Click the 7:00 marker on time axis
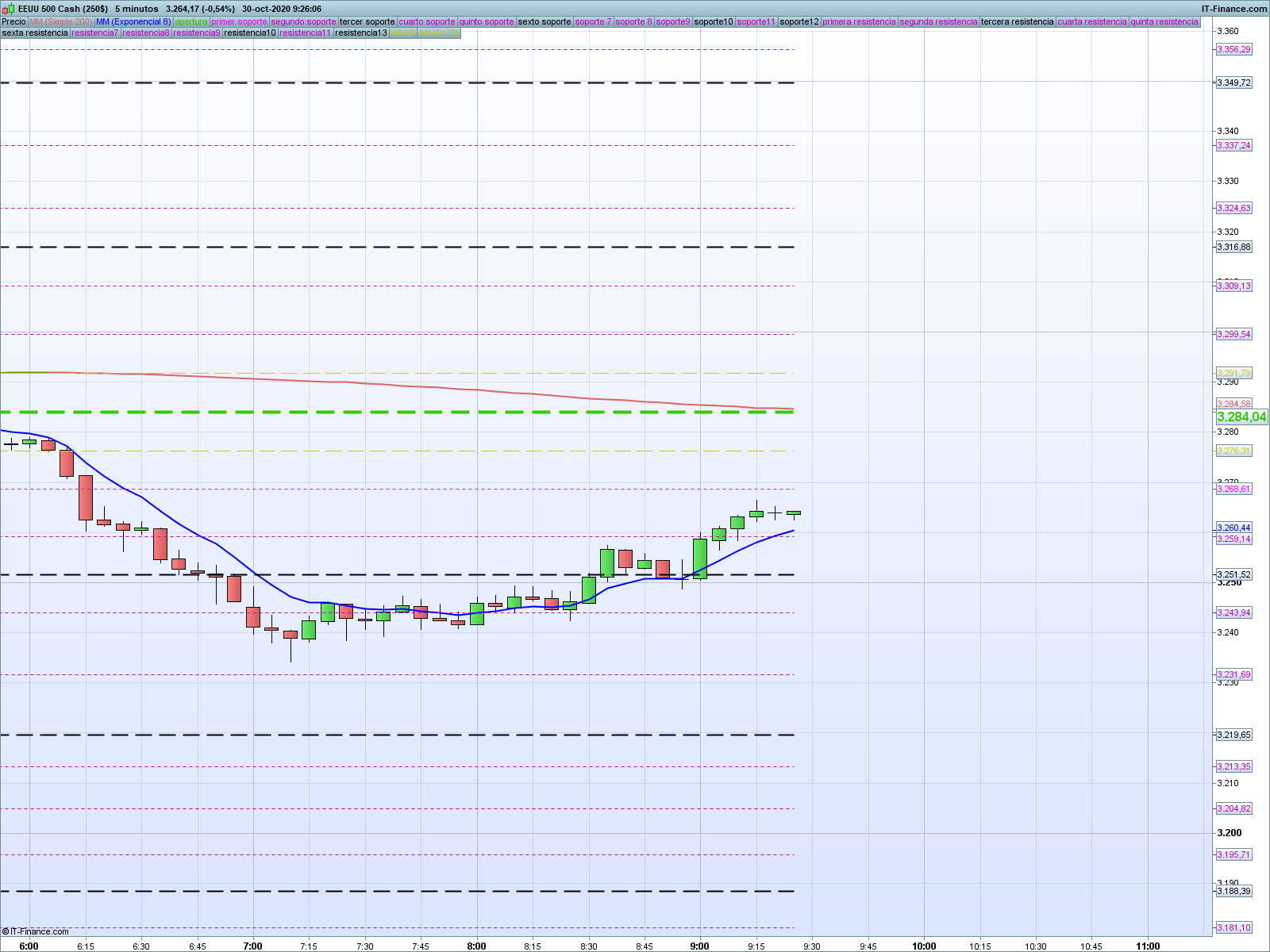The height and width of the screenshot is (952, 1270). click(252, 946)
